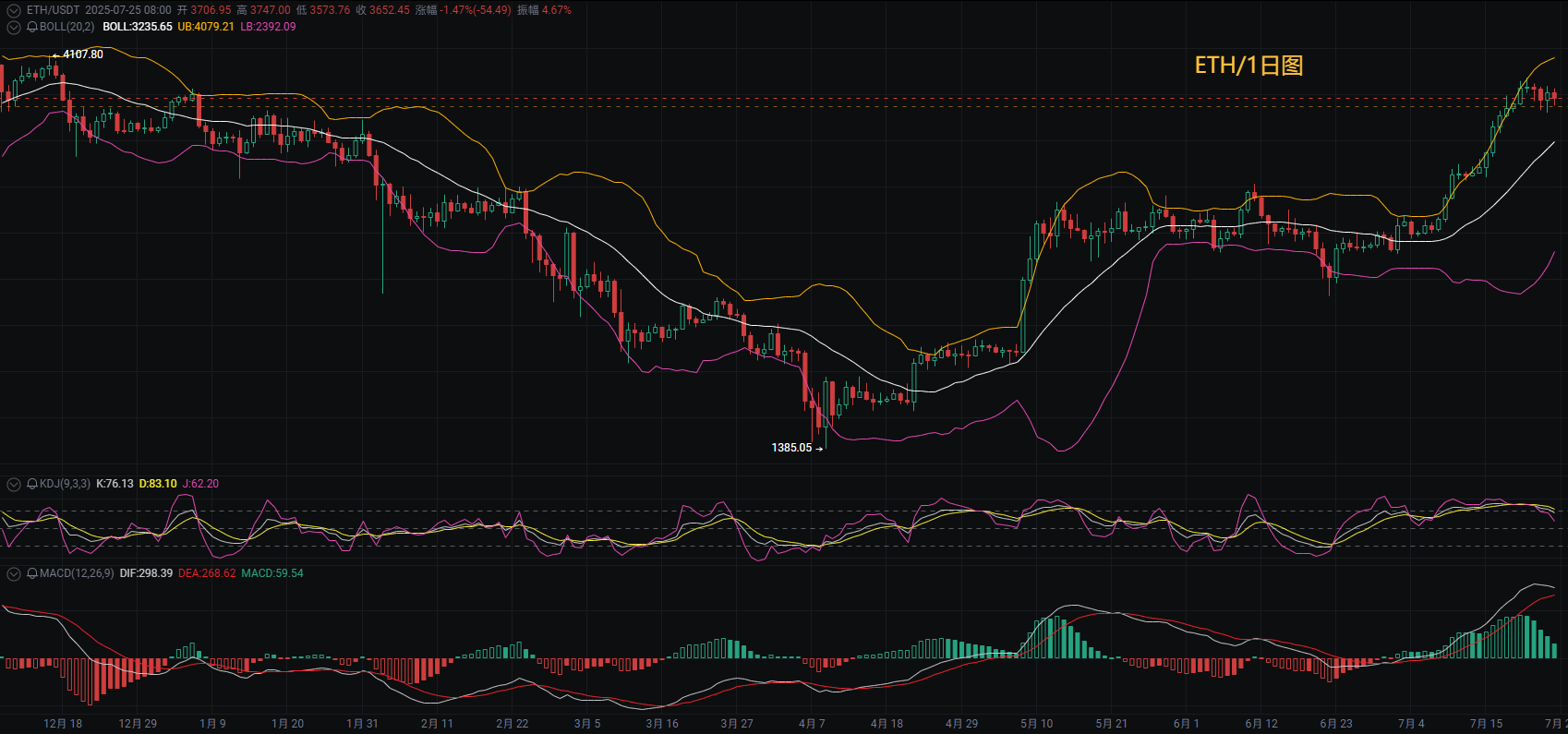Screen dimensions: 1568x734
Task: Collapse the BOLL indicator chevron
Action: point(14,27)
